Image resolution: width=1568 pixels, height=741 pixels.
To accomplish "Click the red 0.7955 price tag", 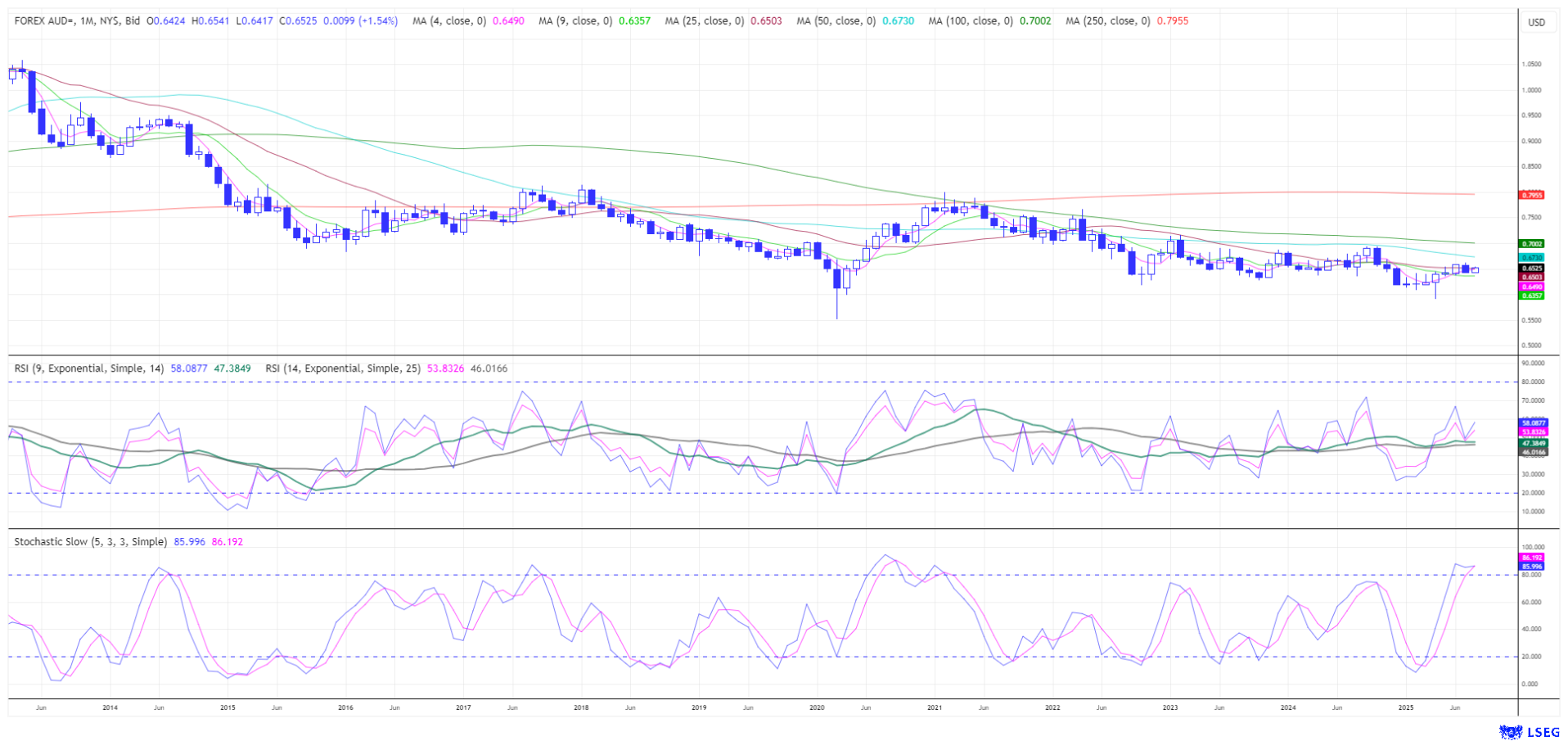I will (x=1531, y=195).
